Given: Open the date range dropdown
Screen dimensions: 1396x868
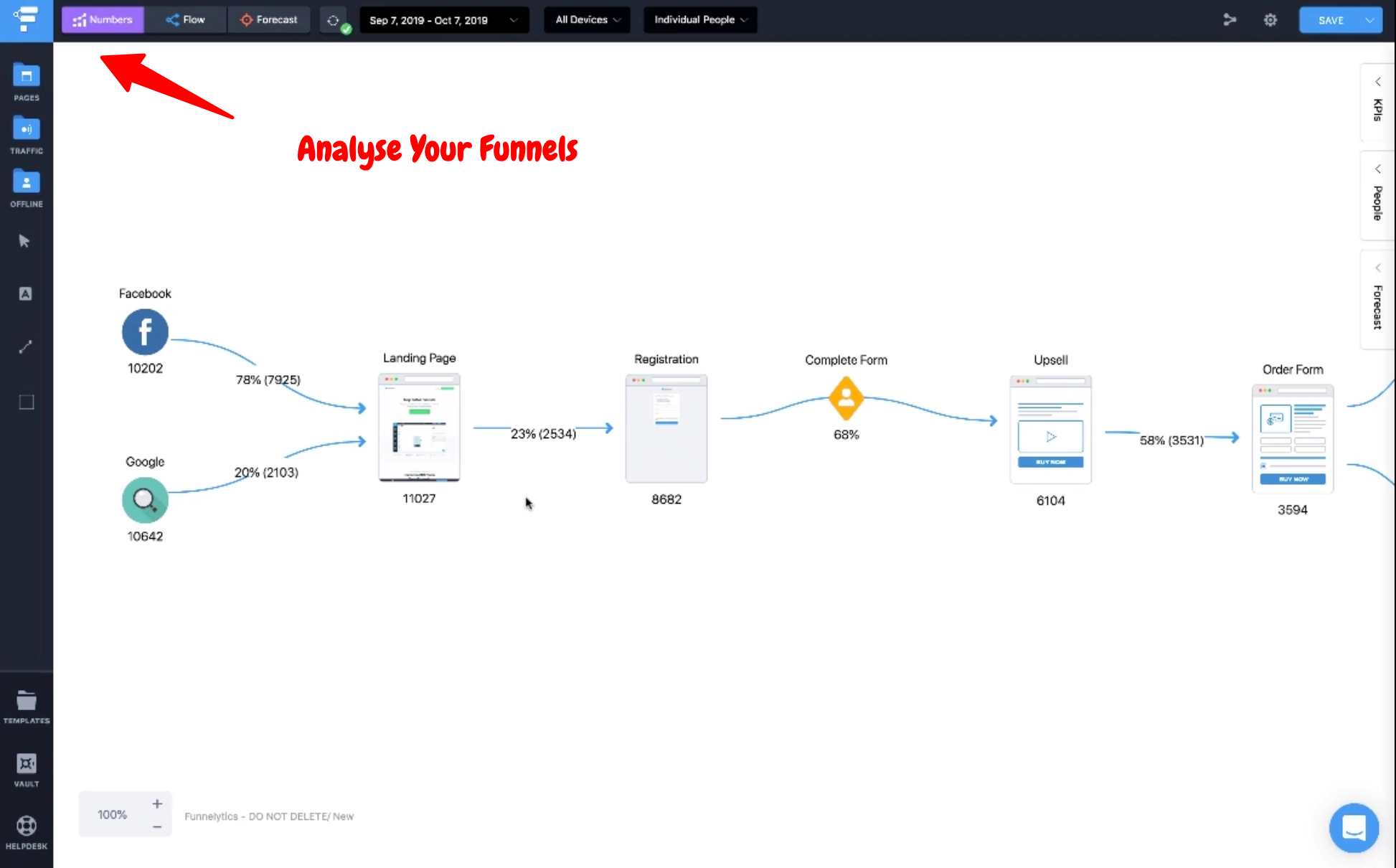Looking at the screenshot, I should coord(443,20).
